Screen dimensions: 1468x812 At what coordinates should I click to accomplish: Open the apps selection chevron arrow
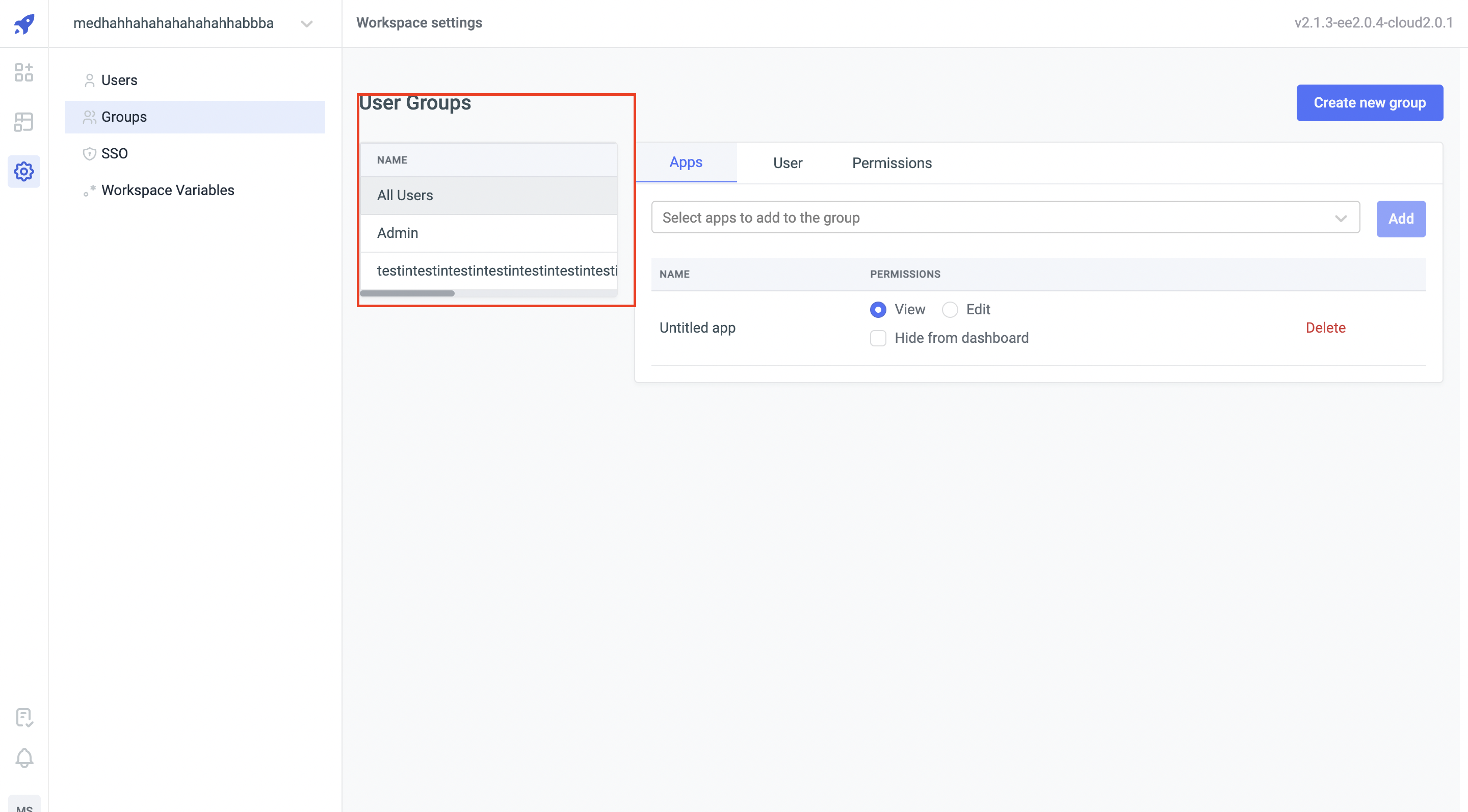[x=1341, y=218]
